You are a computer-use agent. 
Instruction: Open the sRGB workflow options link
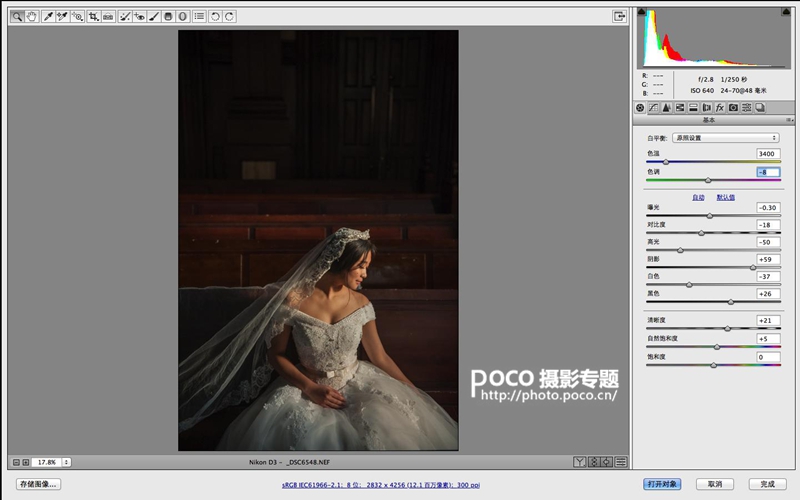[x=381, y=485]
